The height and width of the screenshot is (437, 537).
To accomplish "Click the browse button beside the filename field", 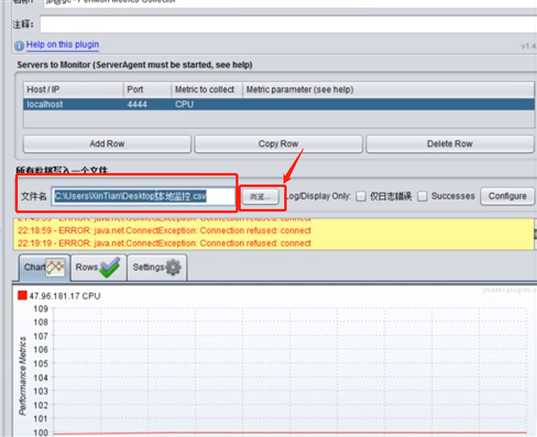I will click(261, 197).
